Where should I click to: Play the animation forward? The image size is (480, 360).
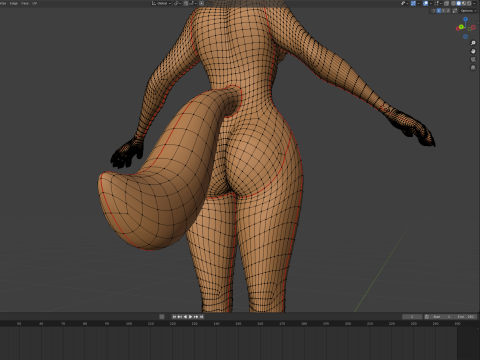[190, 317]
